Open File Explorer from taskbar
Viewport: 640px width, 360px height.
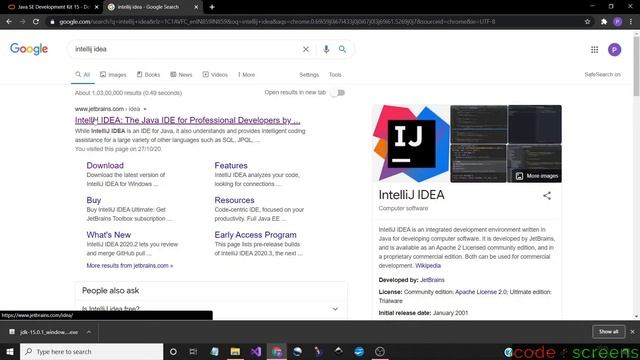pos(235,351)
